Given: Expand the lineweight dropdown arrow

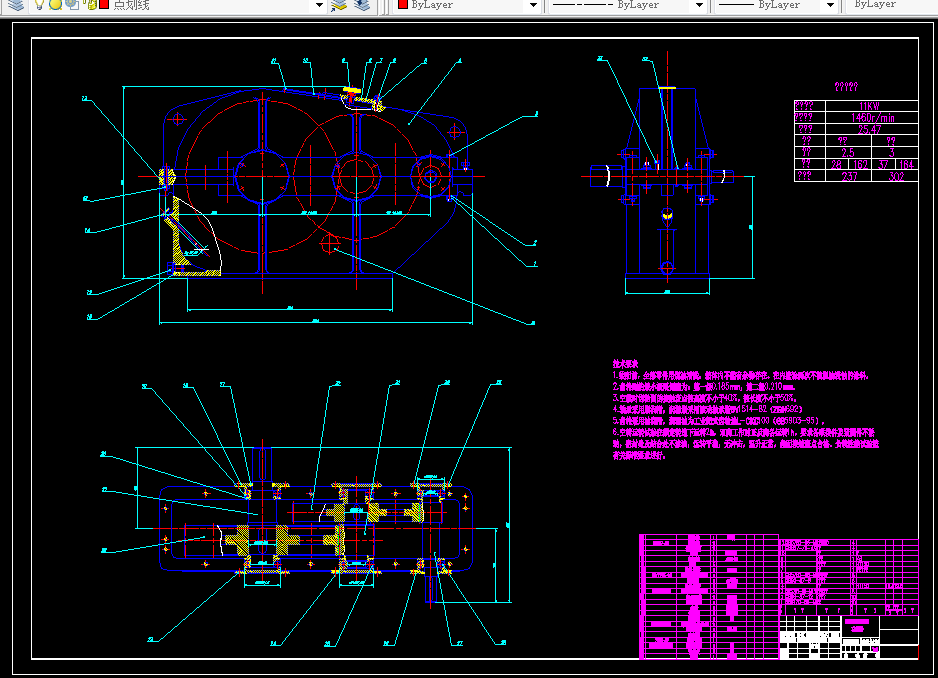Looking at the screenshot, I should click(830, 5).
